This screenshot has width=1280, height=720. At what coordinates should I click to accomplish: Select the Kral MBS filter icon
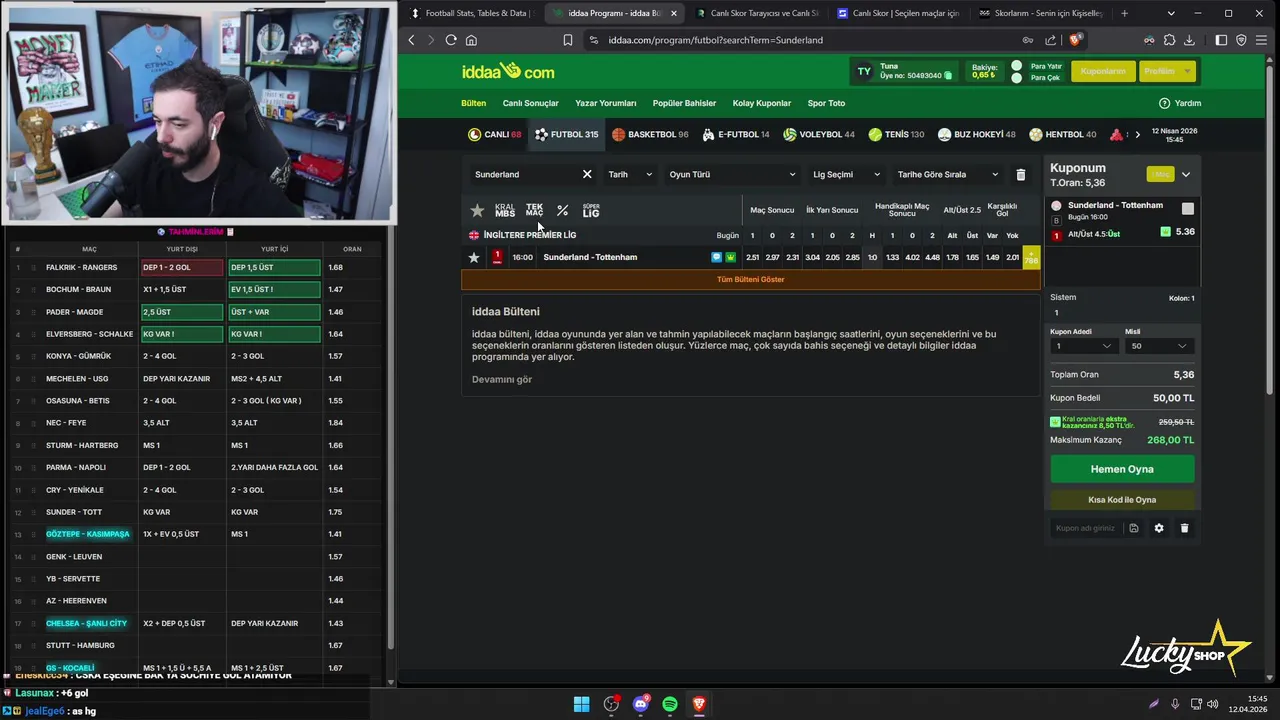tap(505, 211)
